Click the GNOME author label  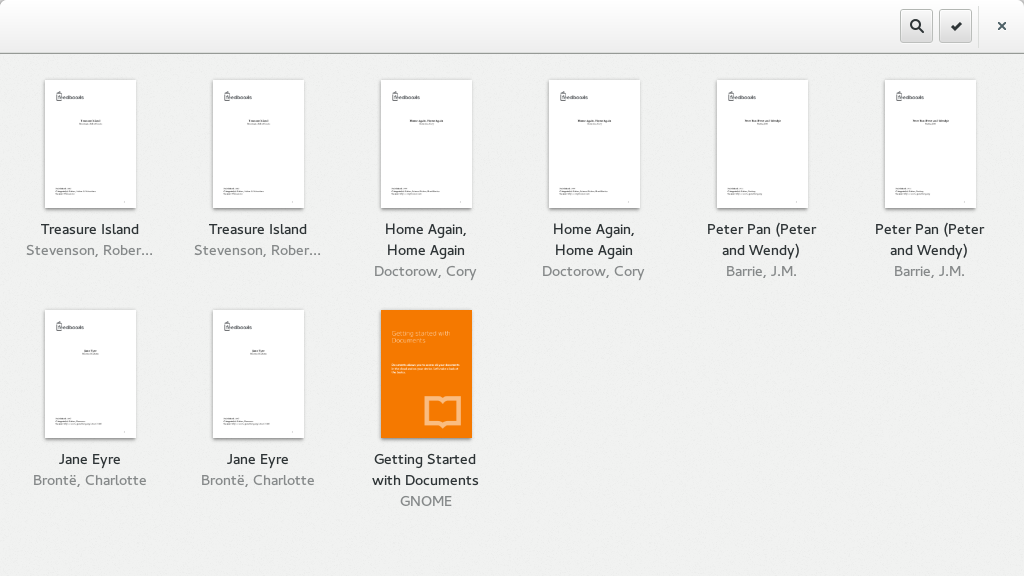coord(425,501)
